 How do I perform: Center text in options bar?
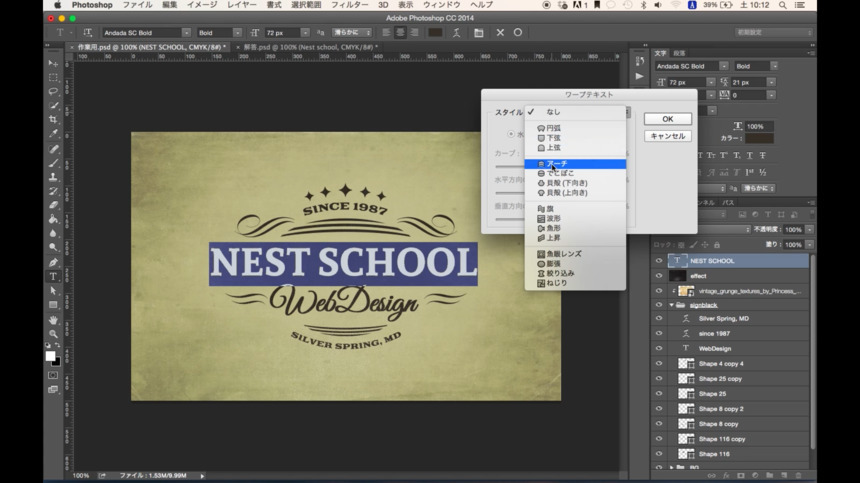pyautogui.click(x=400, y=33)
